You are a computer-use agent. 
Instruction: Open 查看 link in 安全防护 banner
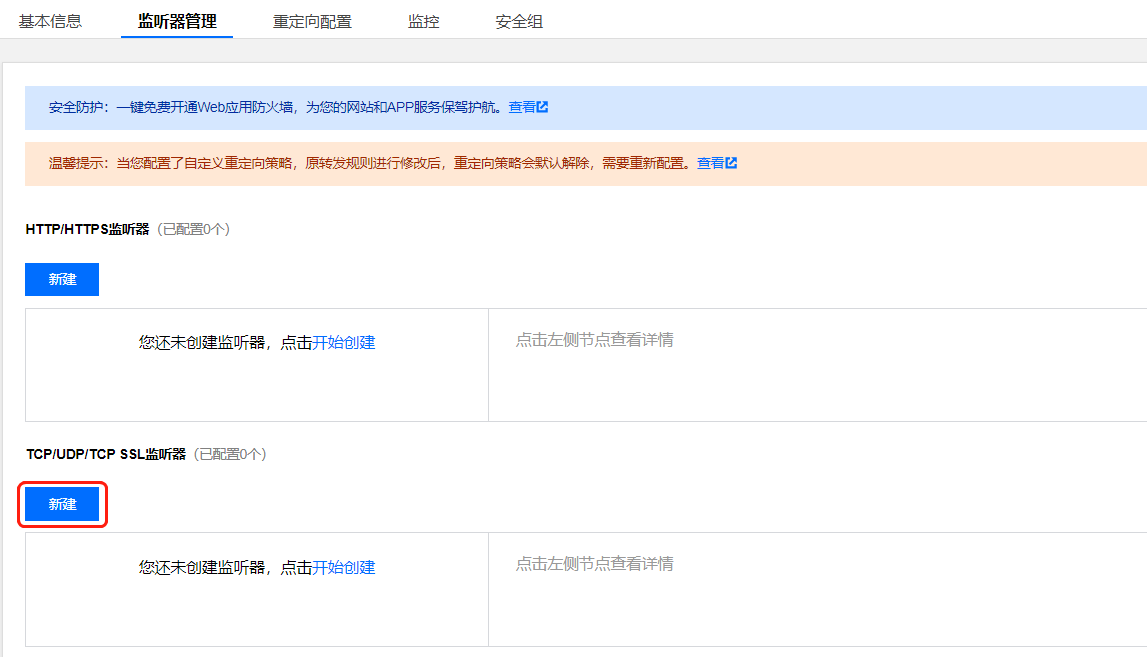522,108
